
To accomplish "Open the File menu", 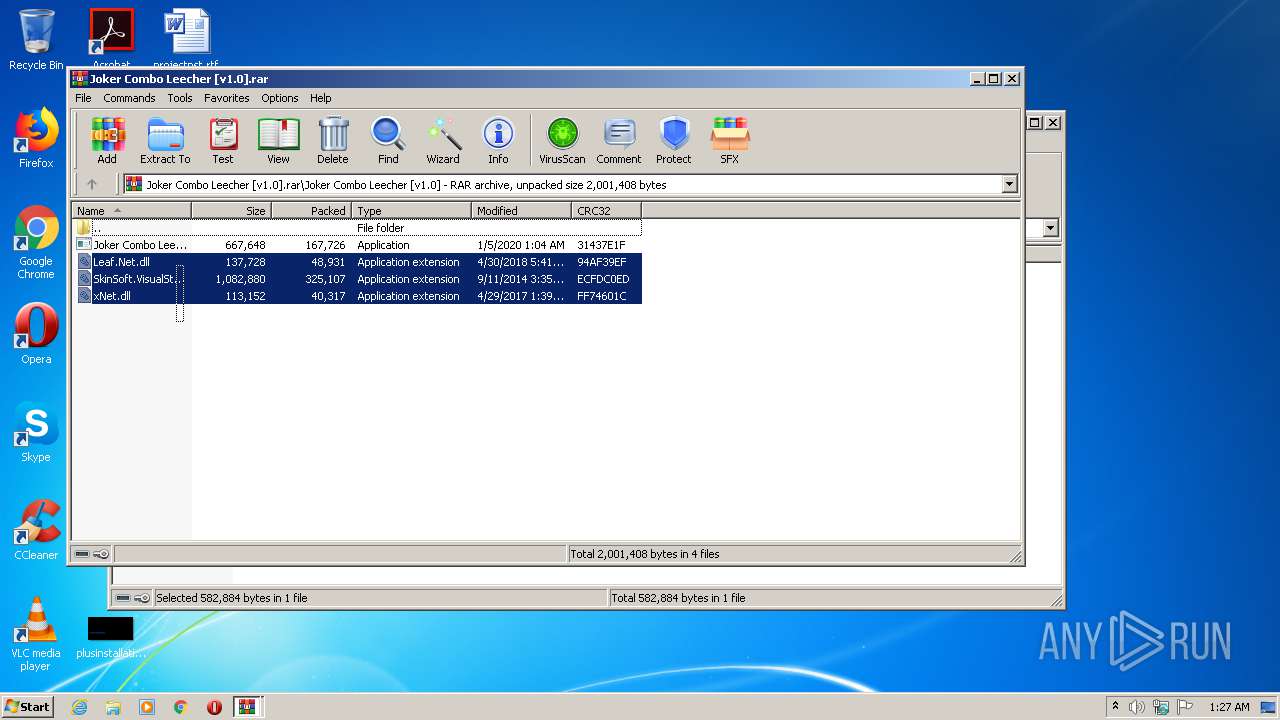I will [83, 98].
